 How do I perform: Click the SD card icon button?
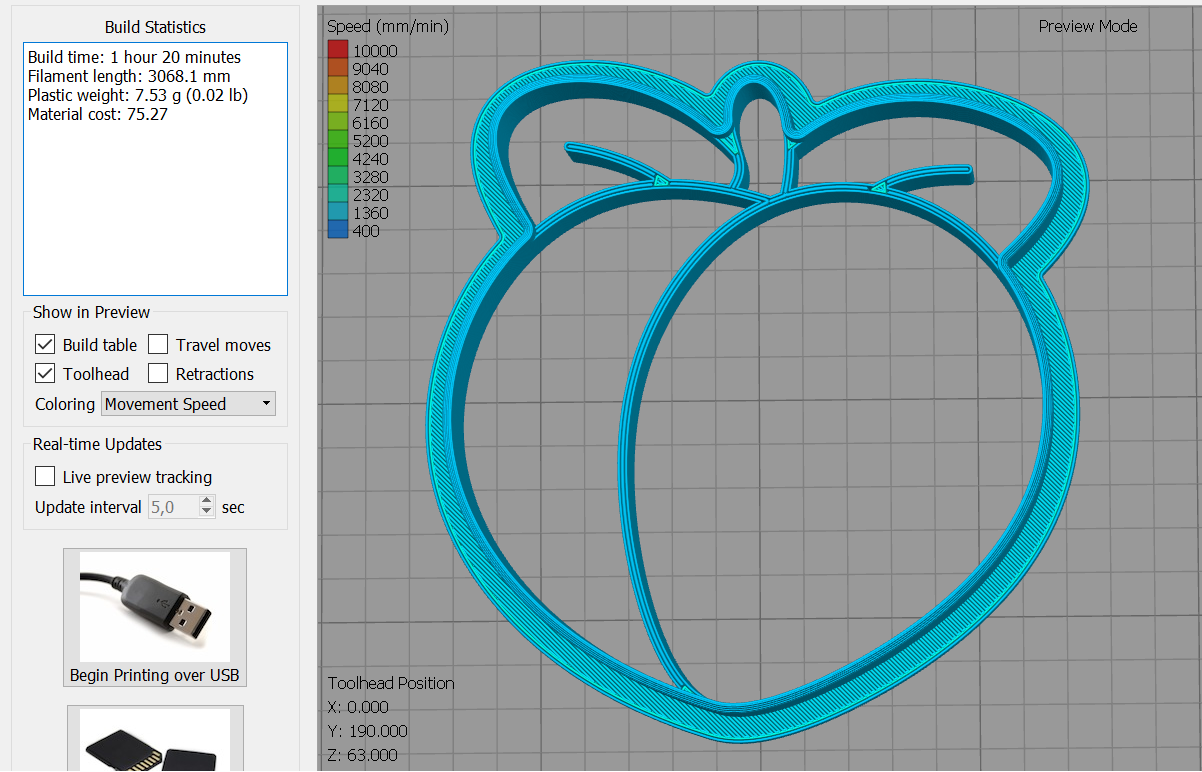pos(154,740)
